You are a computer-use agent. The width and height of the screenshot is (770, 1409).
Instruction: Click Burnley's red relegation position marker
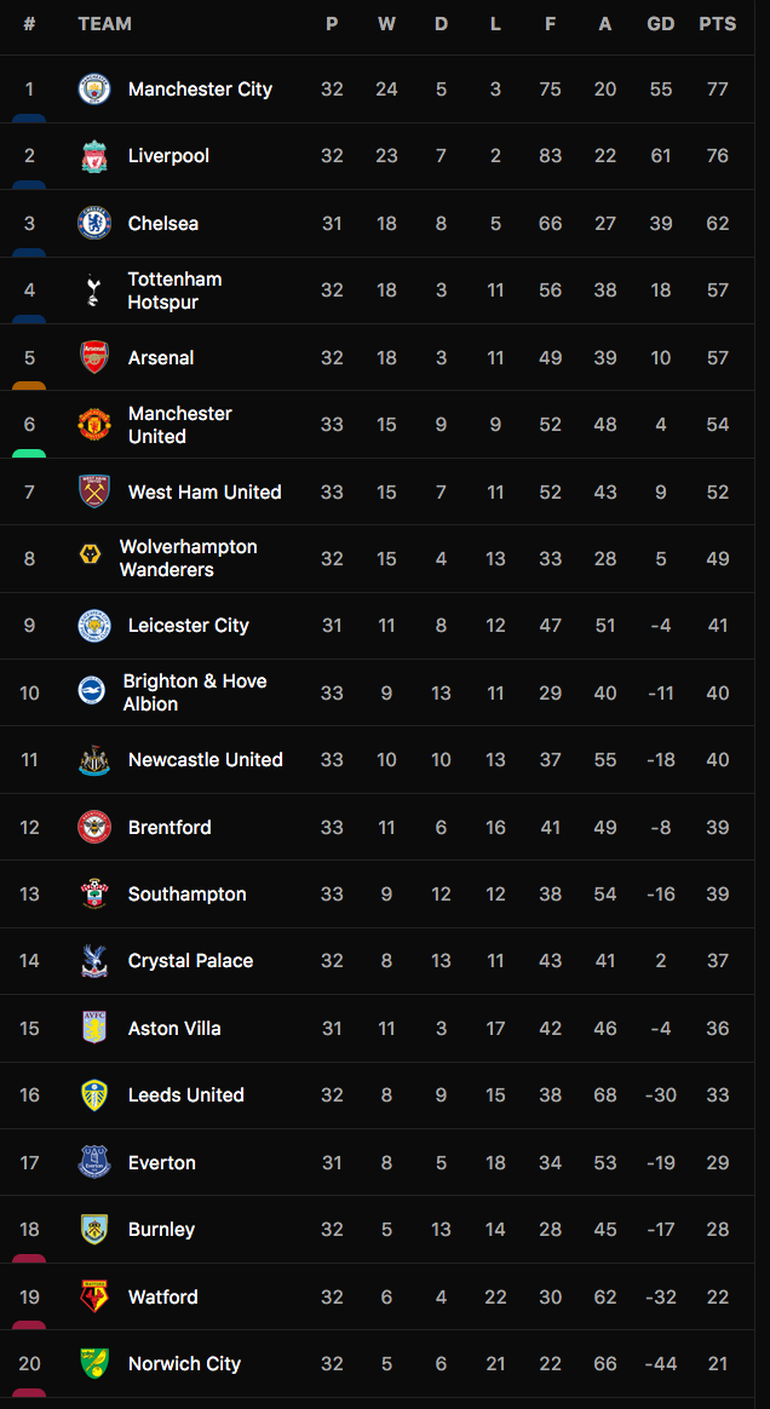point(29,1258)
